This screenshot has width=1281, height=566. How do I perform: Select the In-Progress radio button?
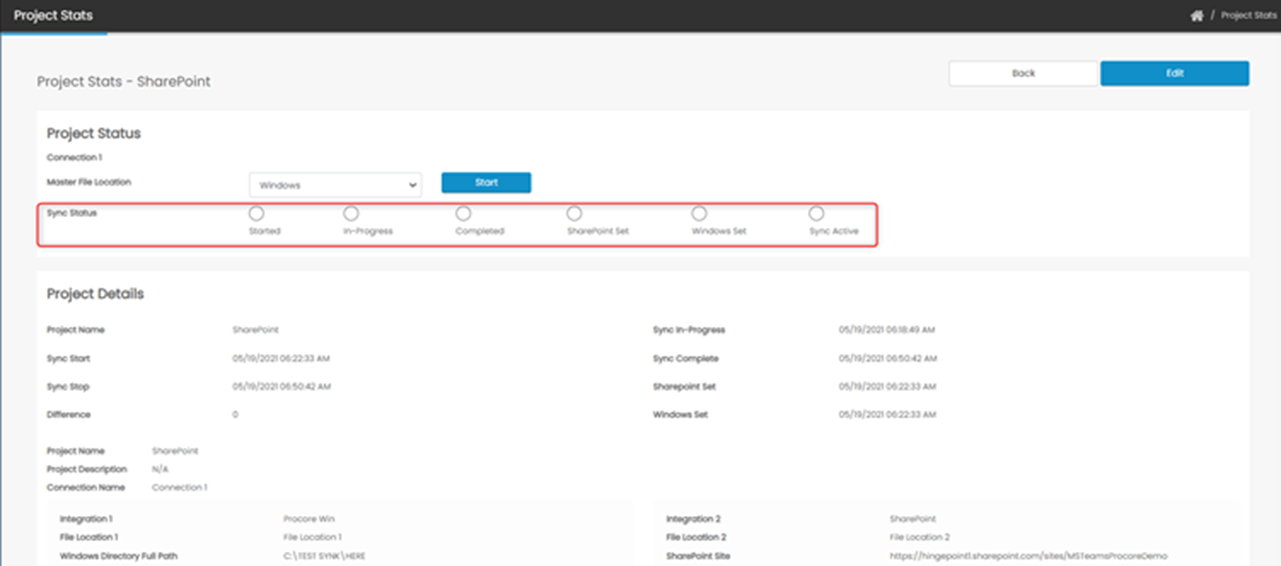pyautogui.click(x=351, y=214)
